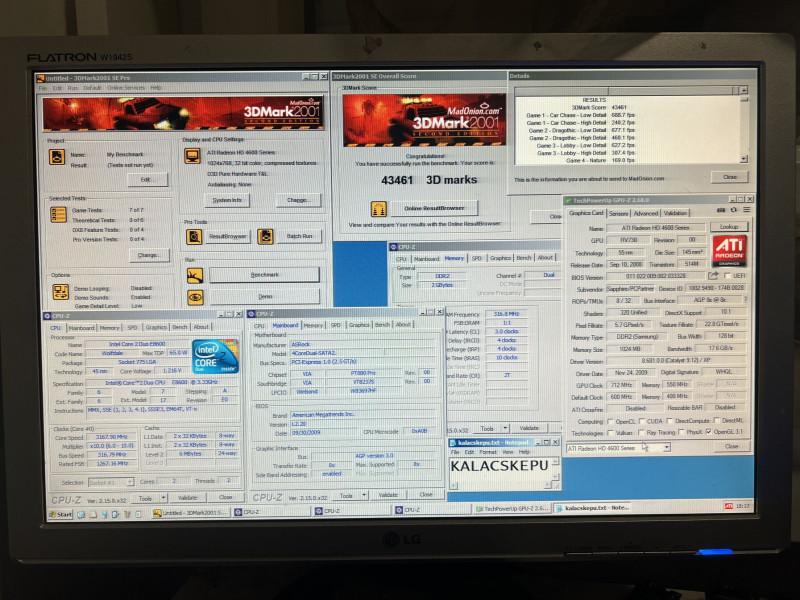Click the Display and CPU Settings monitor icon

[192, 156]
